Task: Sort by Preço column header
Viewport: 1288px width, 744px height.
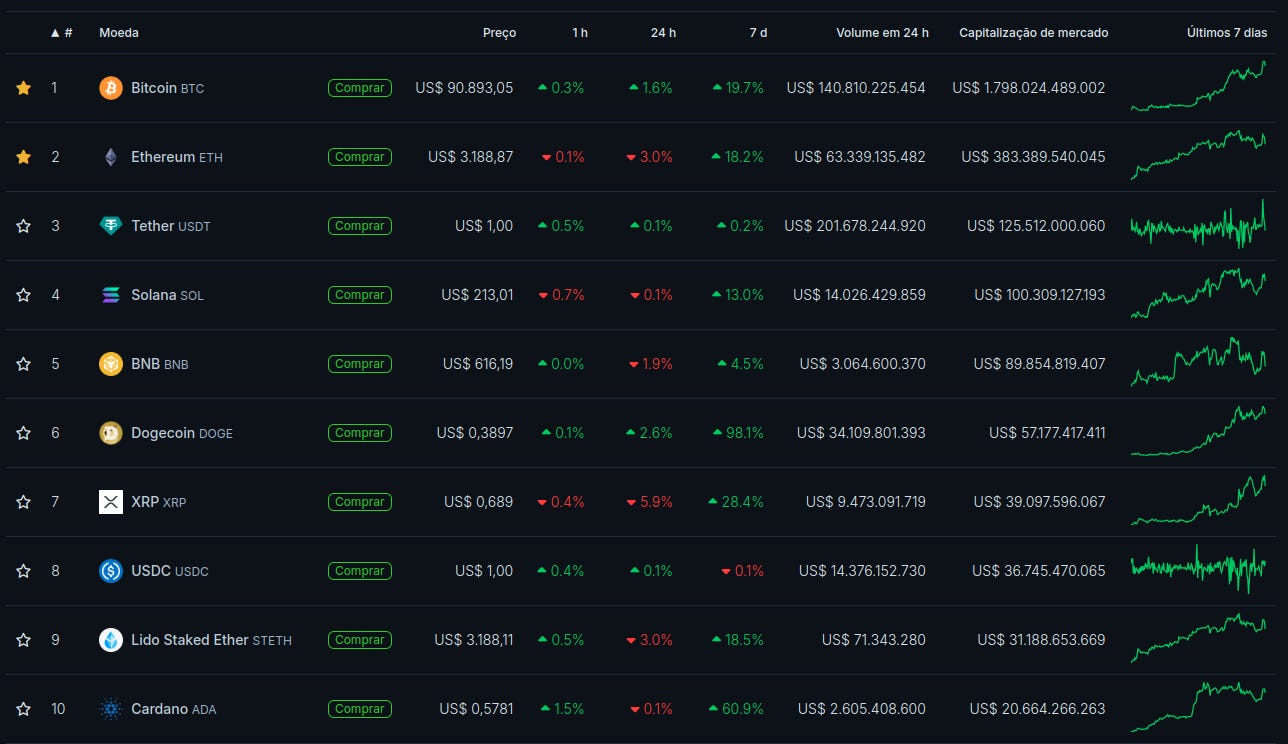Action: pos(500,33)
